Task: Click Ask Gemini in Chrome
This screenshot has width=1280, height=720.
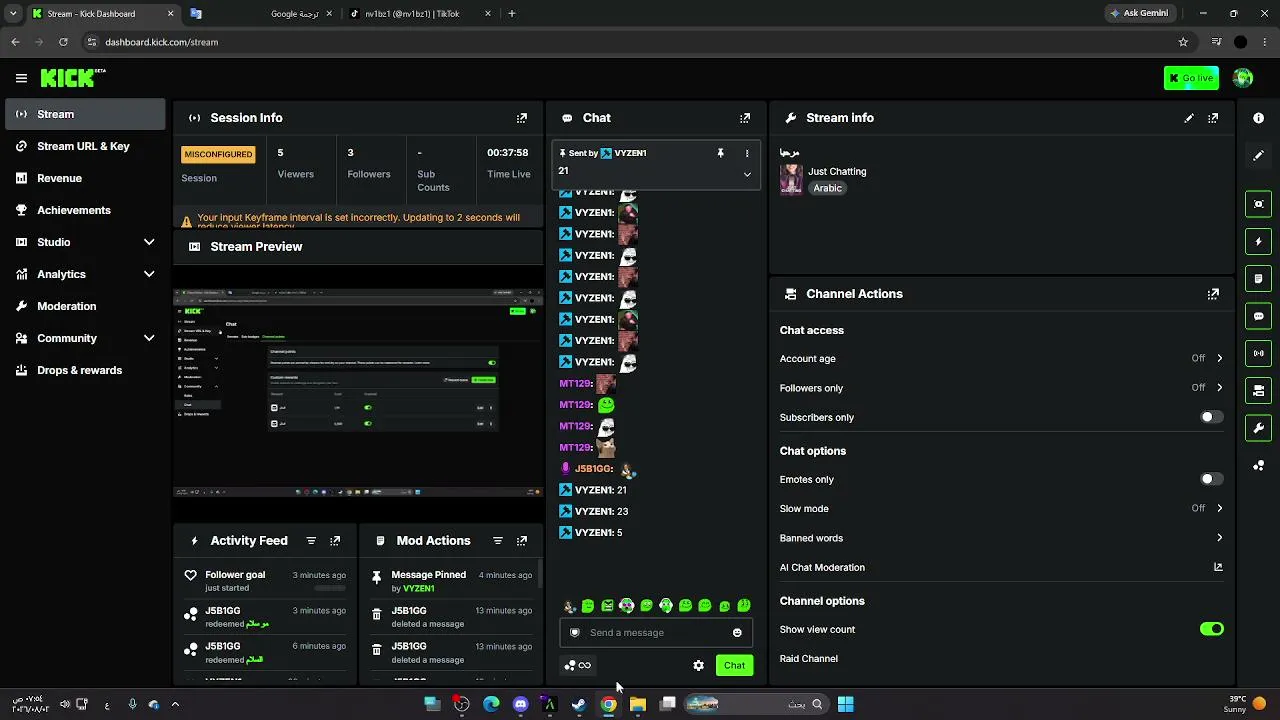Action: point(1139,14)
